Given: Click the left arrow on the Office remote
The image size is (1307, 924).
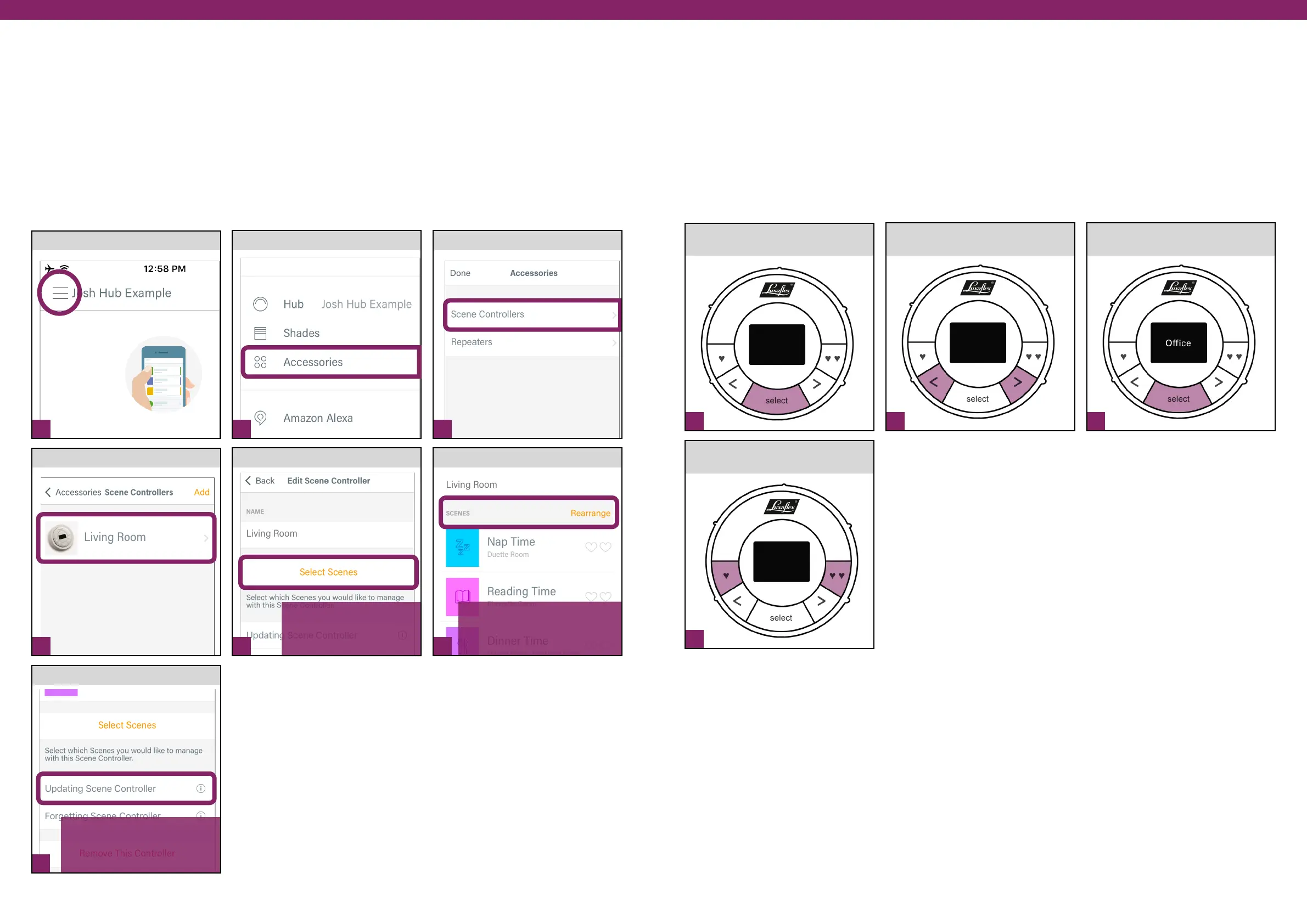Looking at the screenshot, I should [x=1135, y=382].
